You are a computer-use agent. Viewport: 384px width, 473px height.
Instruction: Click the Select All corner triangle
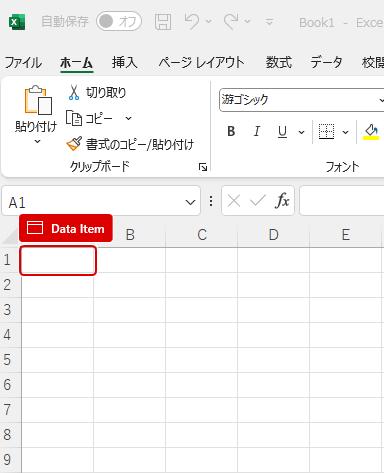click(11, 235)
